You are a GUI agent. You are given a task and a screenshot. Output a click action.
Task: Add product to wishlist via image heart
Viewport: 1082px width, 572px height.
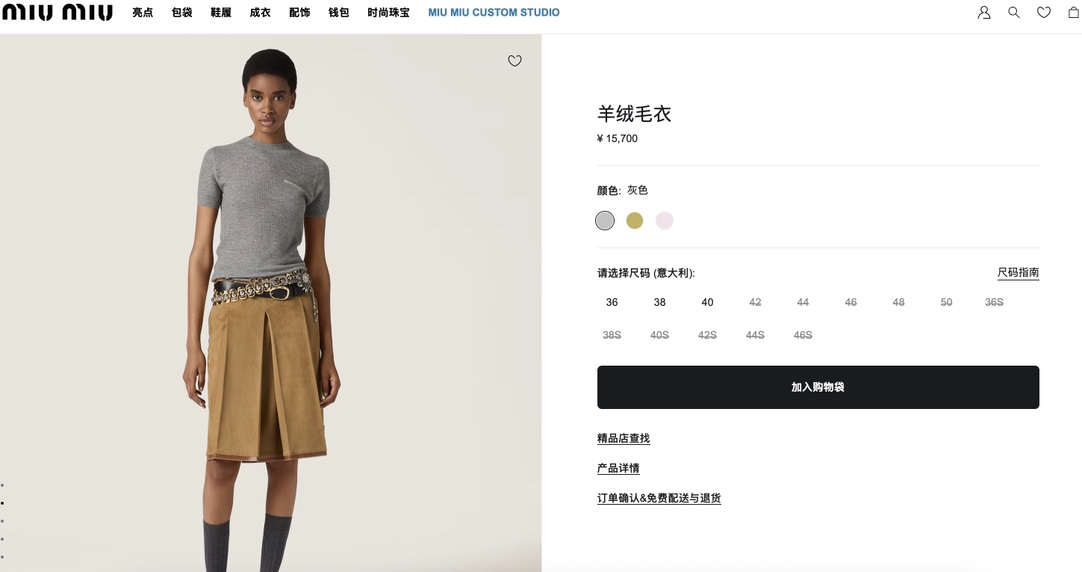pos(515,61)
